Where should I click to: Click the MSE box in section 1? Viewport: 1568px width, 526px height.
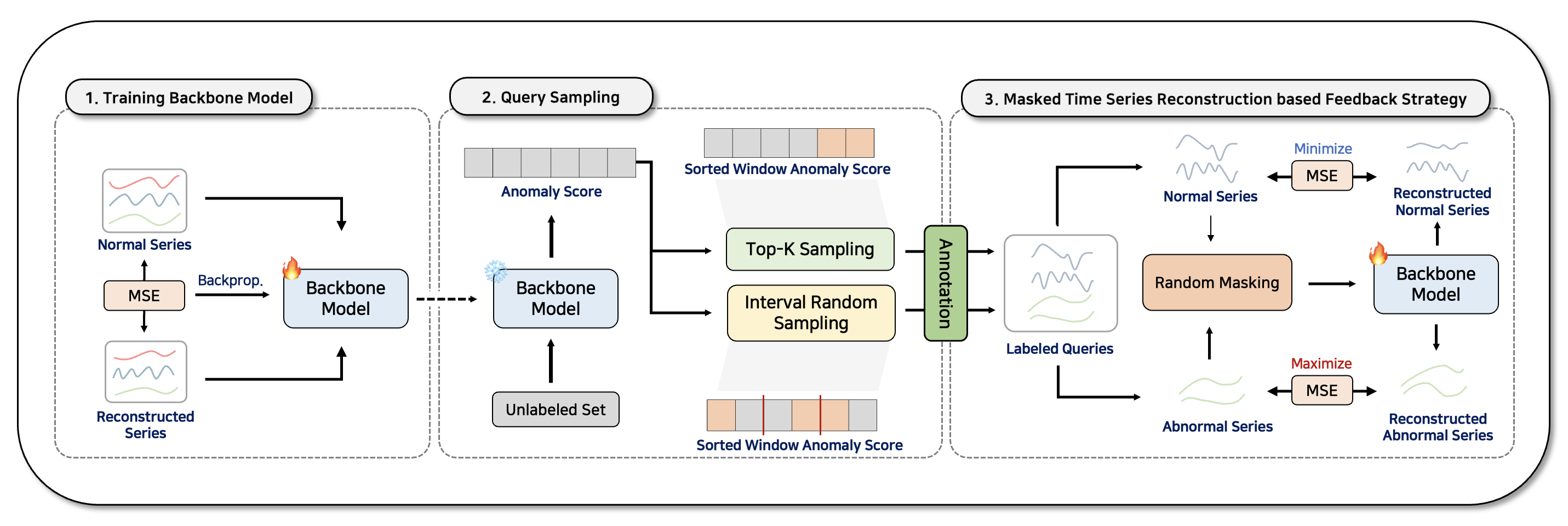point(144,296)
